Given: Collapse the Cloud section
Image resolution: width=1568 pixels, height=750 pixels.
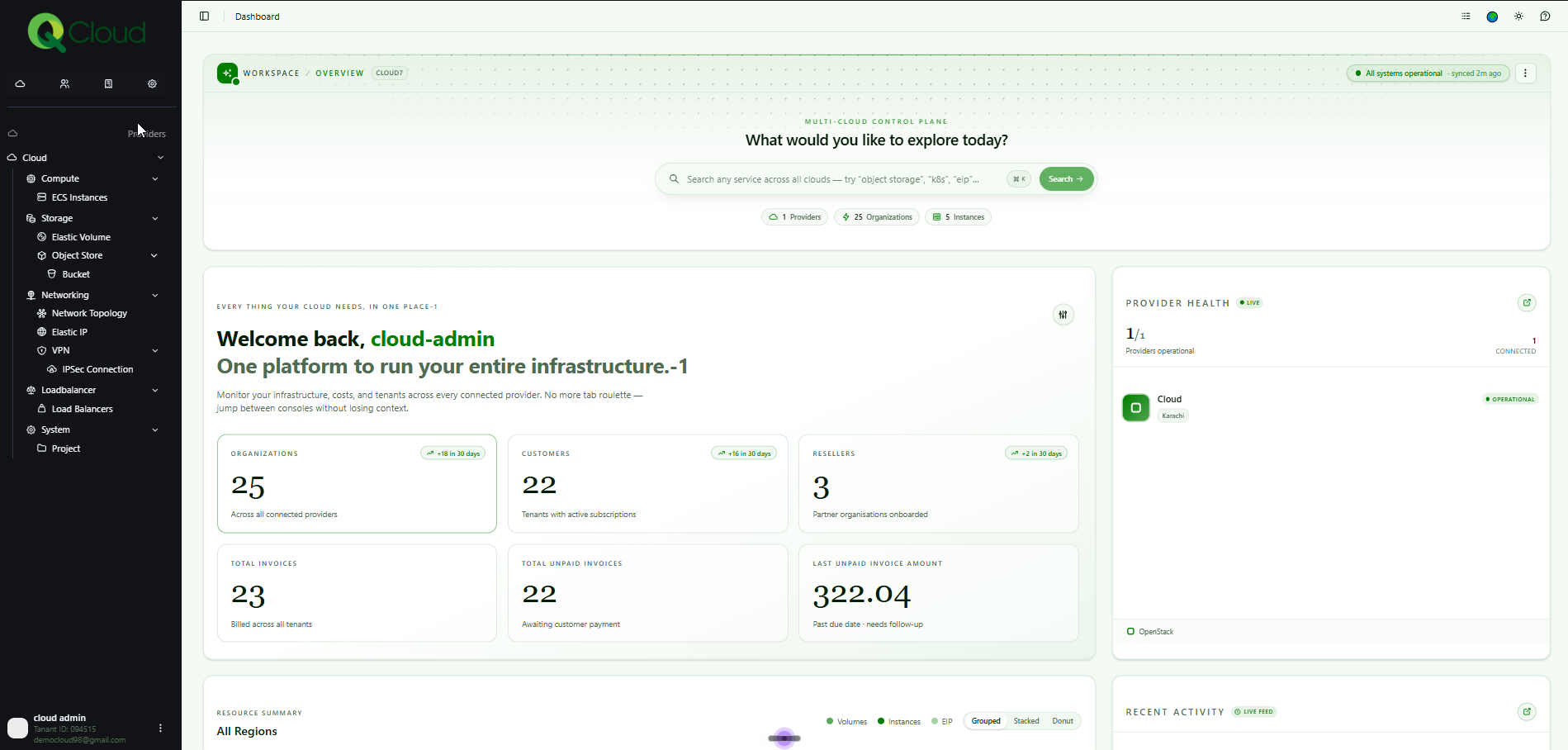Looking at the screenshot, I should tap(160, 158).
